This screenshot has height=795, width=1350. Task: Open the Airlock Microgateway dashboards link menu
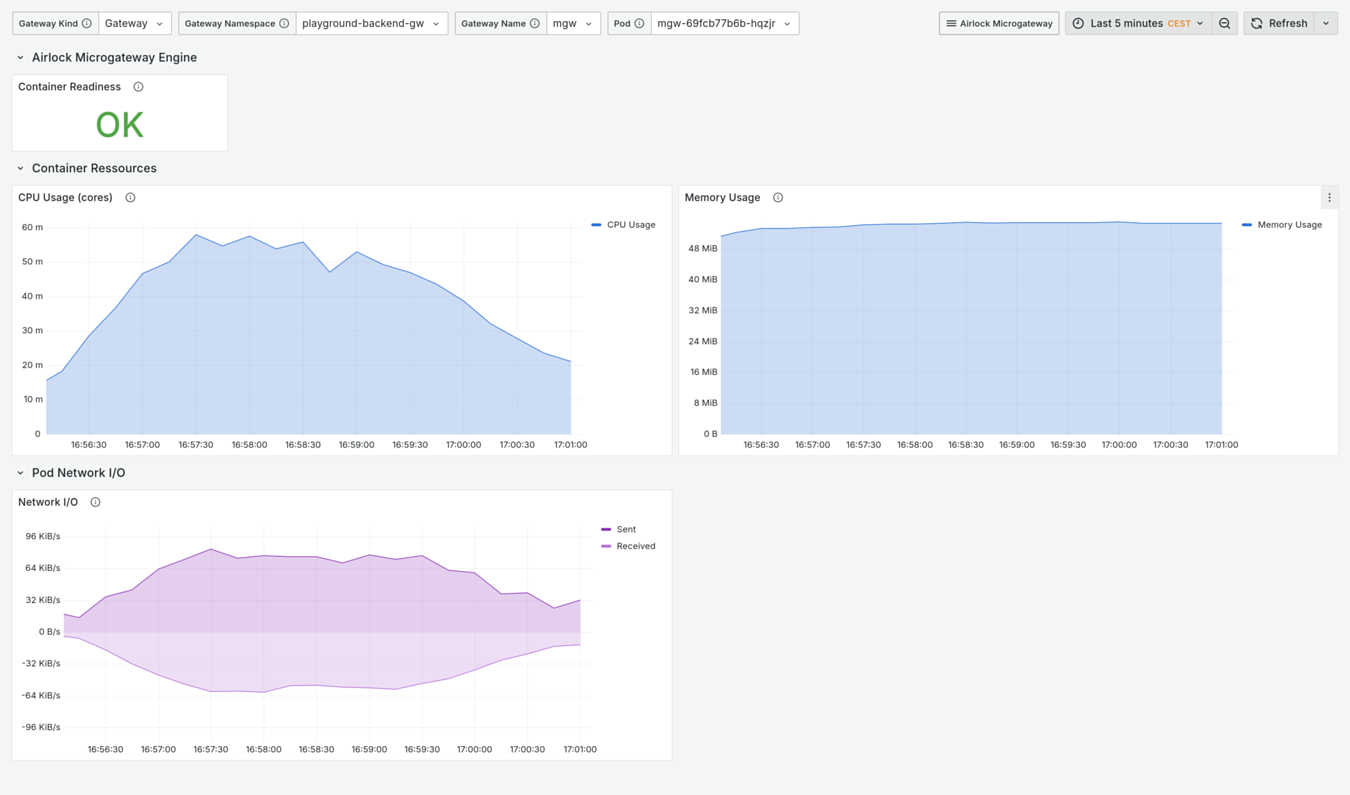tap(998, 23)
